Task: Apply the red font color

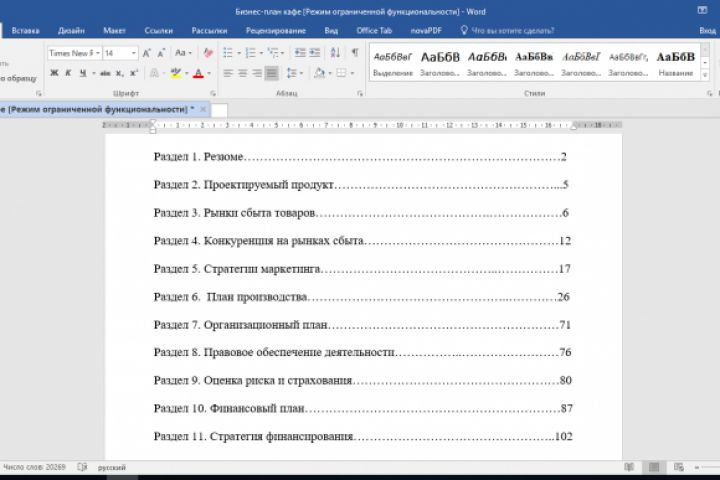Action: (x=198, y=73)
